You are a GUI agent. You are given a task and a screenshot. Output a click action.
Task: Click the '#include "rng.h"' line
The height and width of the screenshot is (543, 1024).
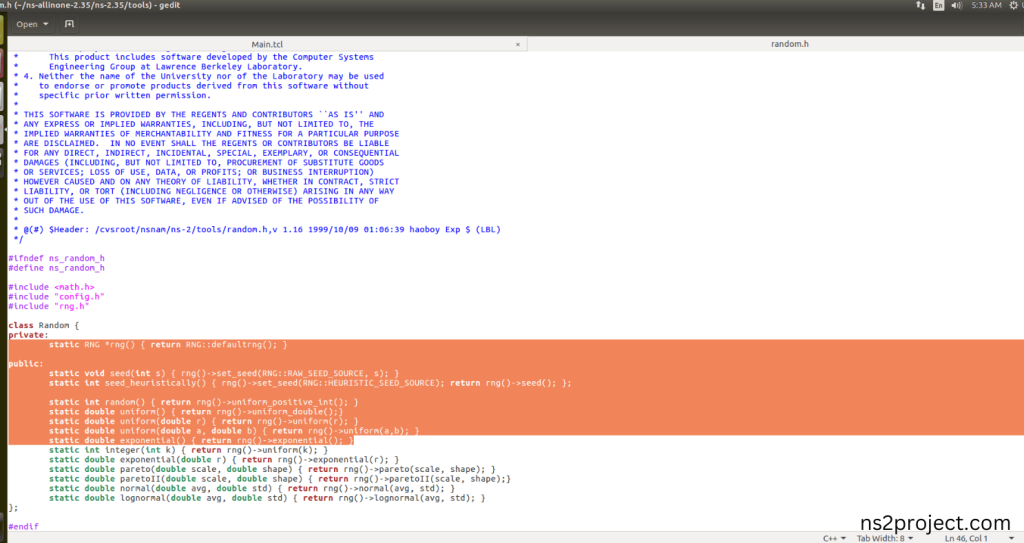coord(48,306)
